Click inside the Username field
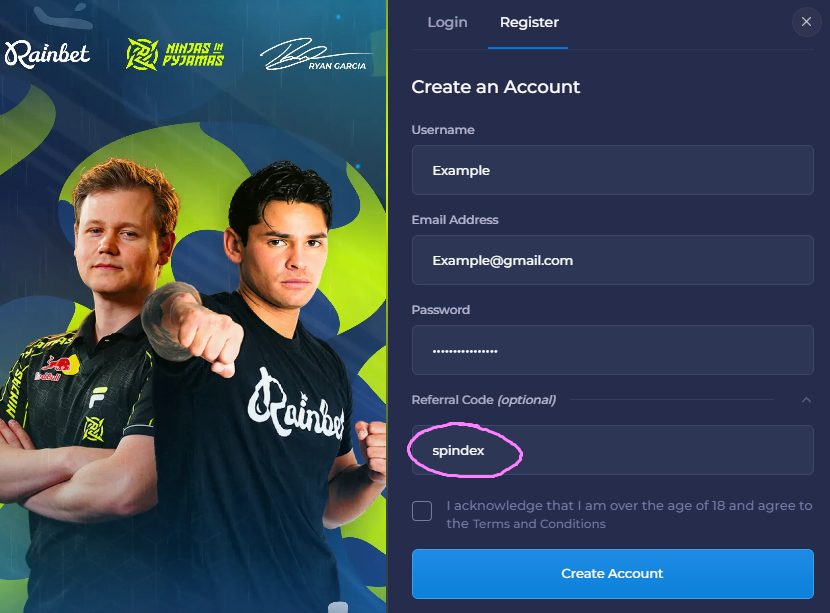The height and width of the screenshot is (613, 830). click(612, 170)
